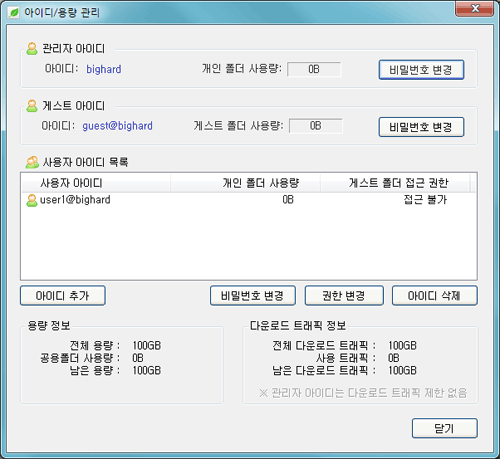Sort by 게스트 폴더 접근 권한 column header

tap(395, 183)
